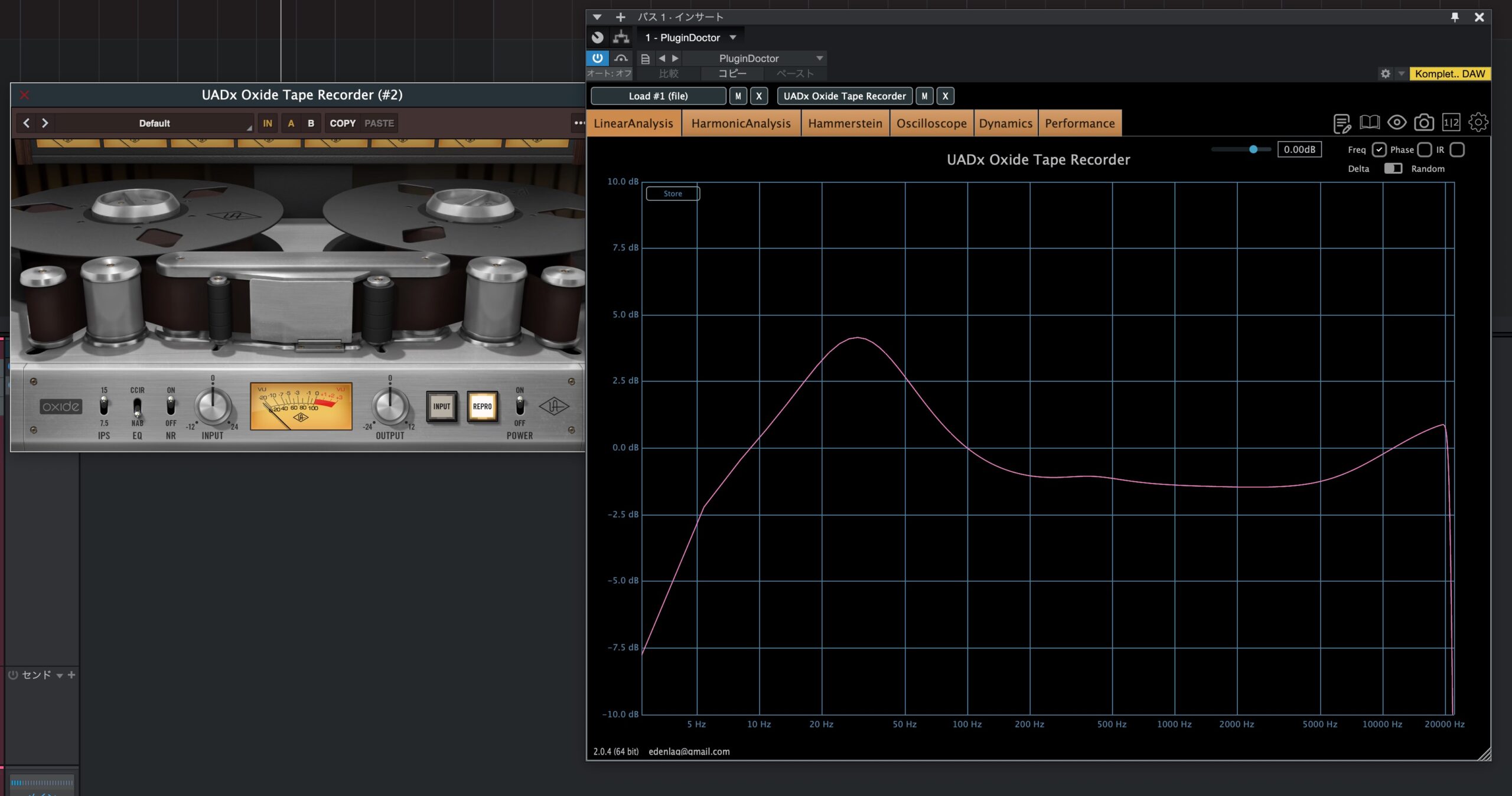Open the Default preset dropdown
1512x796 pixels.
tap(155, 123)
